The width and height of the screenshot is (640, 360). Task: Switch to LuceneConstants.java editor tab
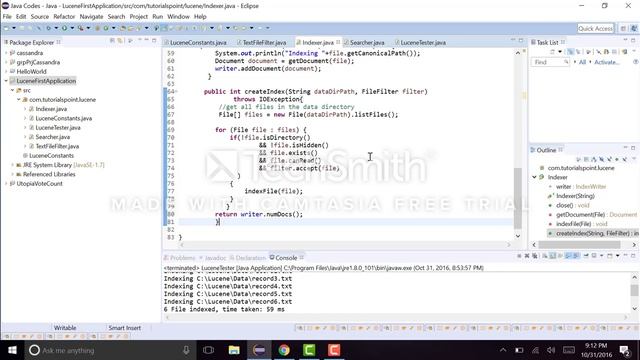[x=198, y=42]
